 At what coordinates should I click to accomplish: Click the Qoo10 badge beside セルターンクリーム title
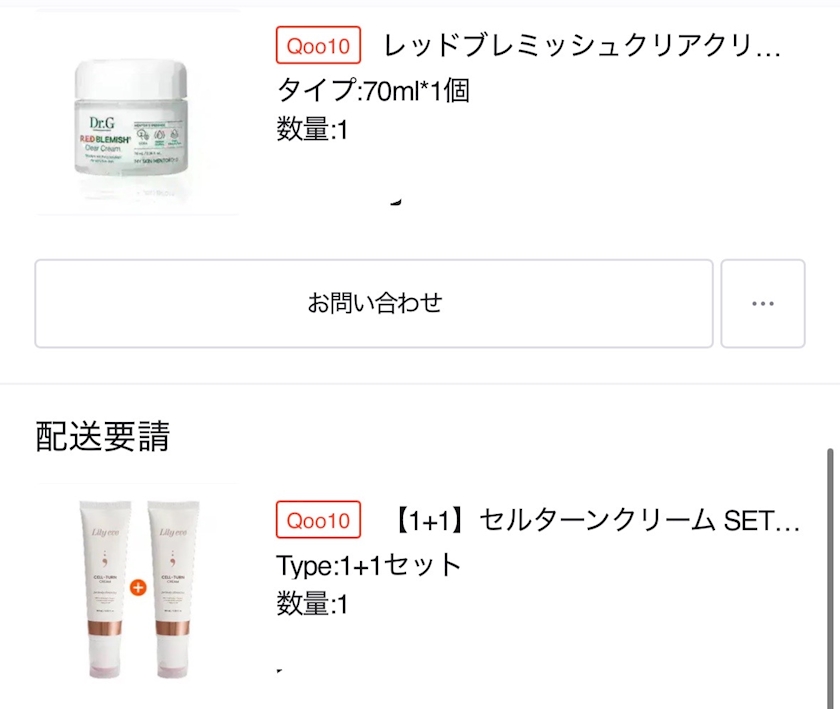tap(318, 519)
